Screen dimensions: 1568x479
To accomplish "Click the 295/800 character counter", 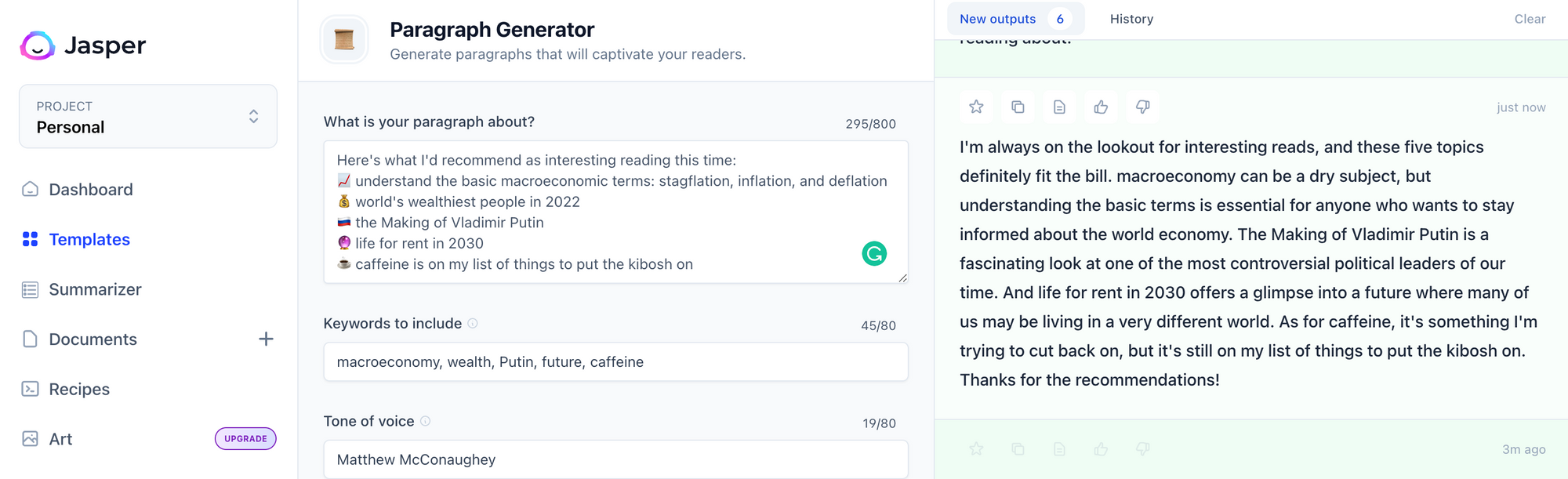I will [870, 124].
